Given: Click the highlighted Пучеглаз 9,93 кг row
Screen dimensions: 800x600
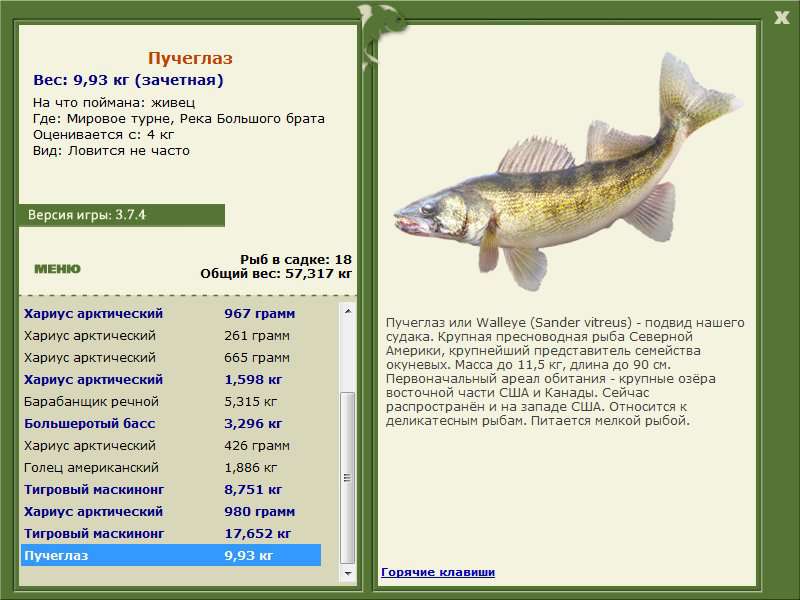Looking at the screenshot, I should click(x=171, y=555).
